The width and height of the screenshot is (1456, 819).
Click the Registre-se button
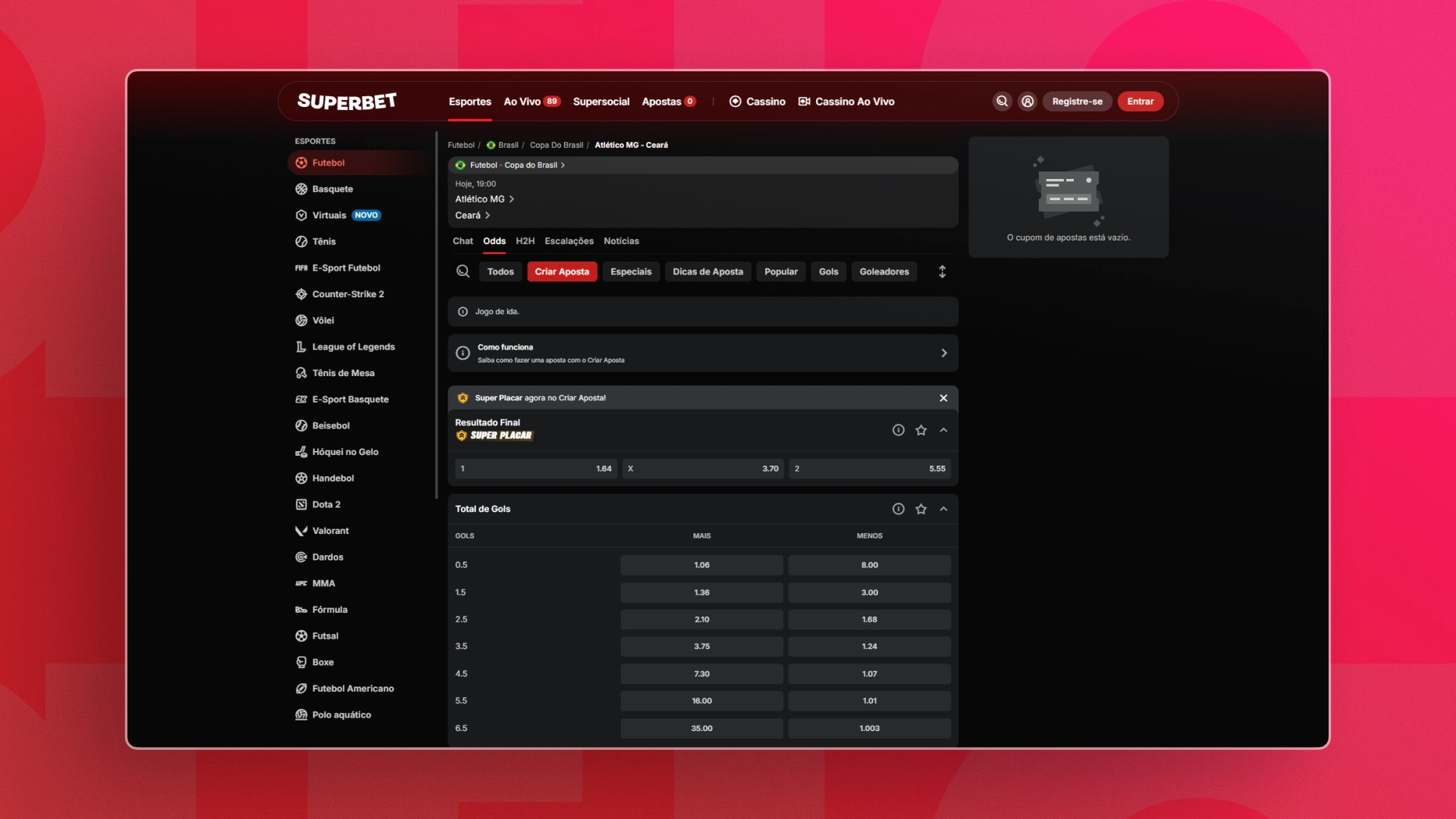1078,102
